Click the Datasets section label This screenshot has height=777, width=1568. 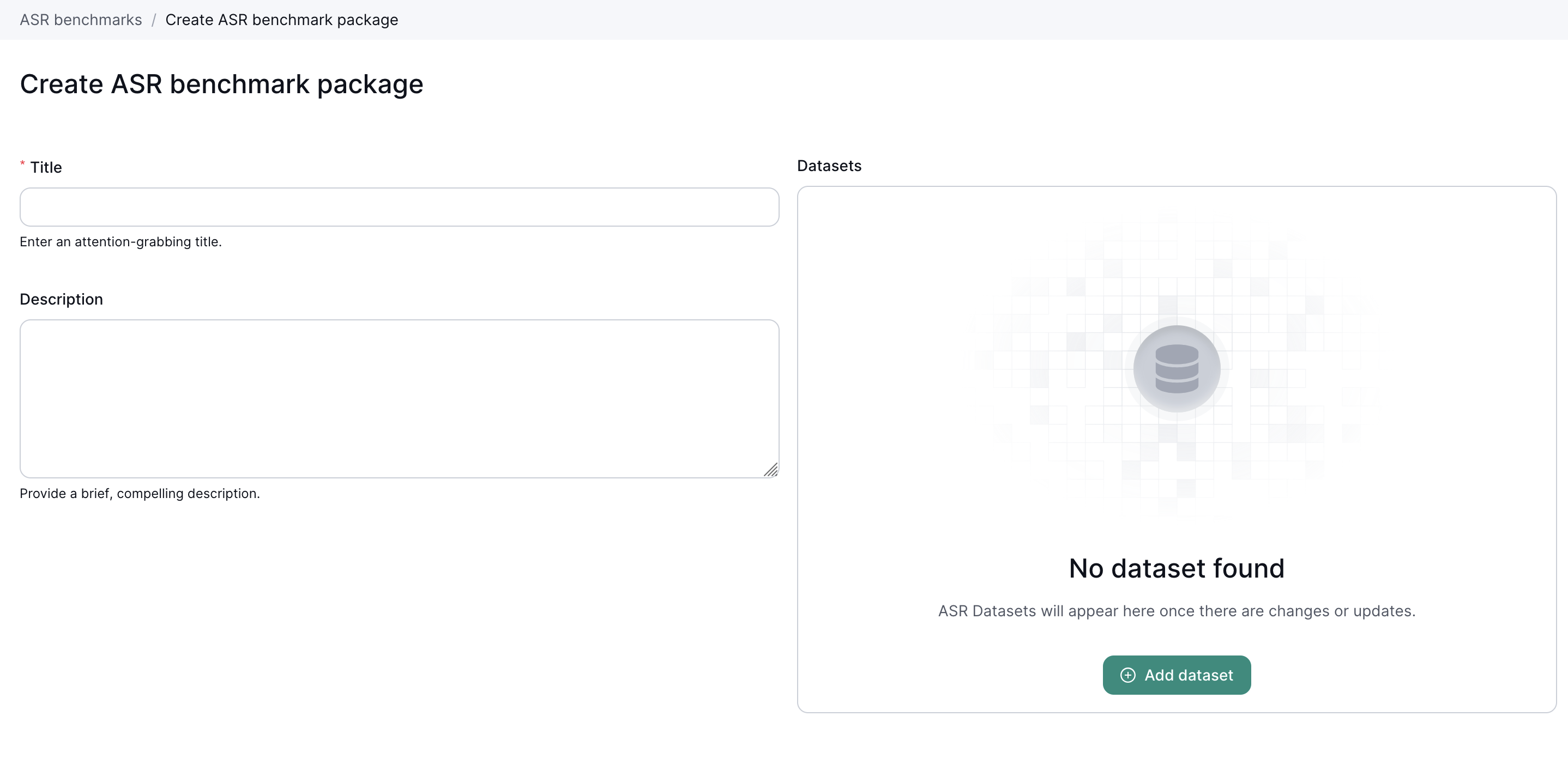[829, 166]
